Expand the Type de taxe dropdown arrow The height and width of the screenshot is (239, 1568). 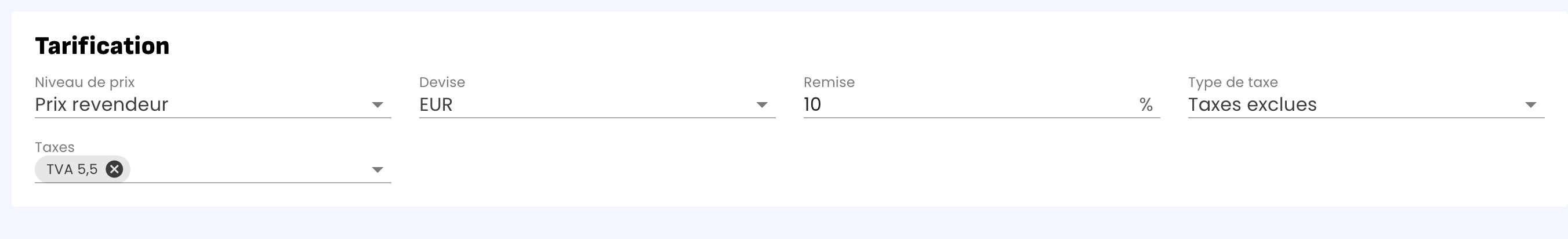pos(1530,105)
